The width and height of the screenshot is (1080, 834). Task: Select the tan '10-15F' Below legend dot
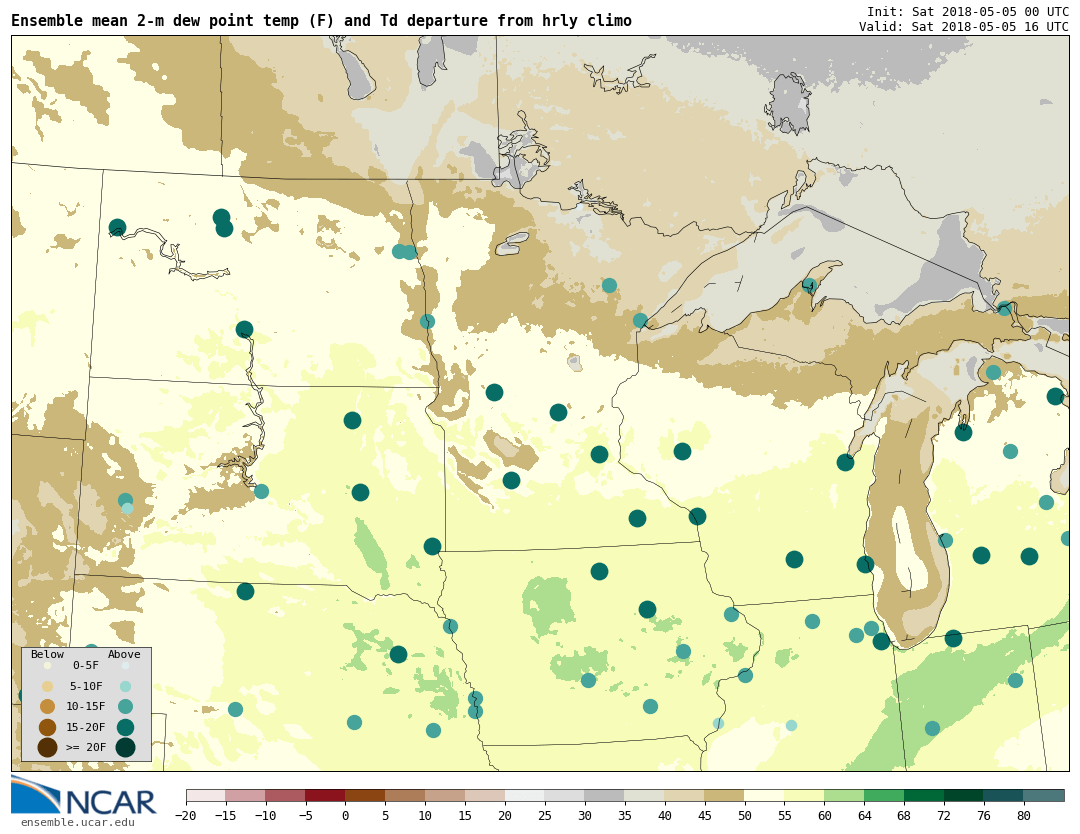click(47, 706)
